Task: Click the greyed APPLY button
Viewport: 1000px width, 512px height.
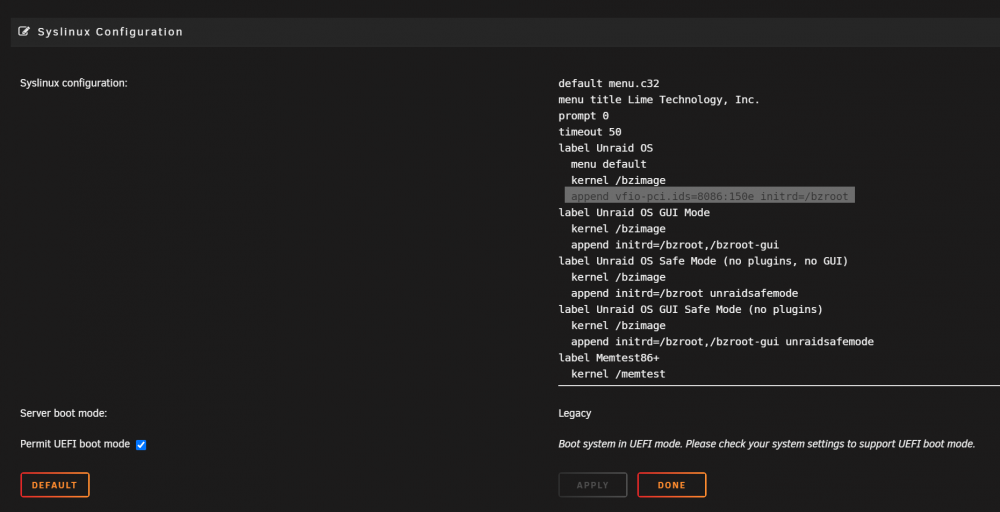Action: 592,485
